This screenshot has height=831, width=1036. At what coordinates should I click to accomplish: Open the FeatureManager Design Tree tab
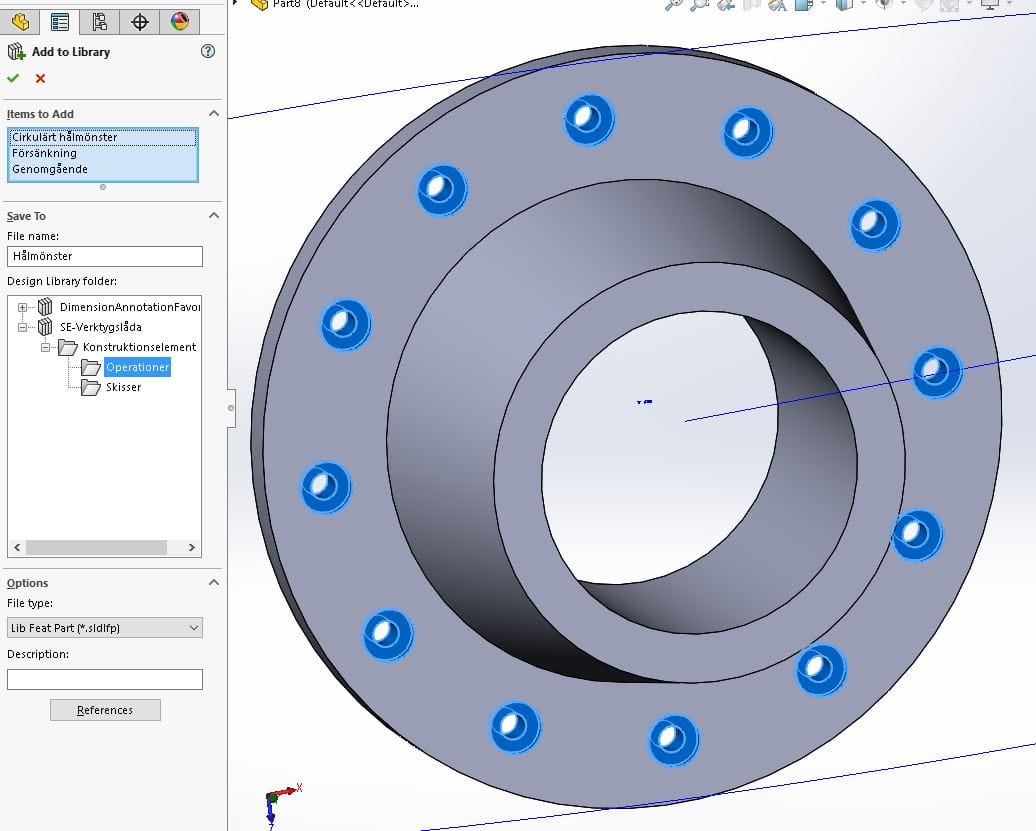pos(20,22)
